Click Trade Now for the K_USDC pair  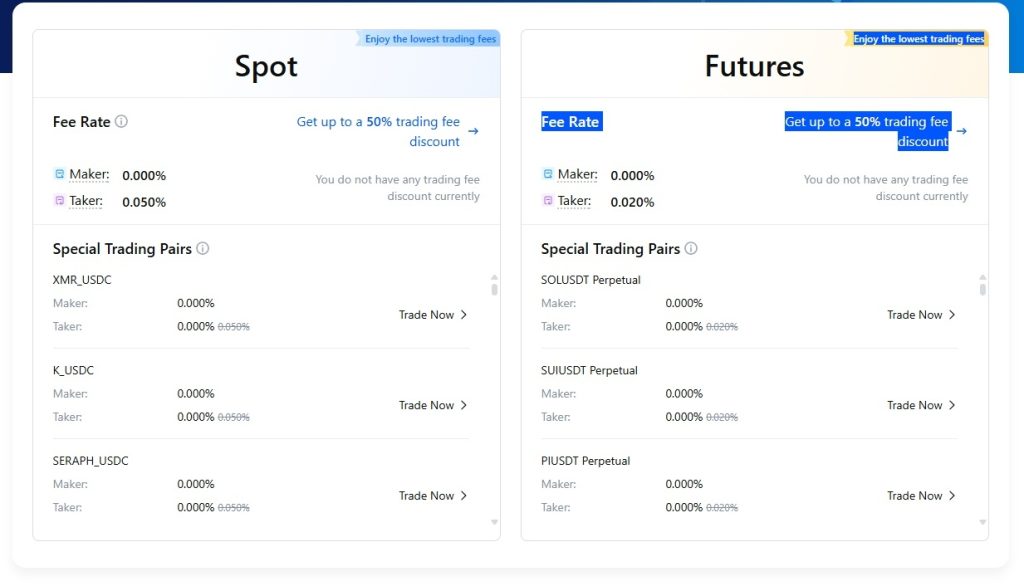425,405
